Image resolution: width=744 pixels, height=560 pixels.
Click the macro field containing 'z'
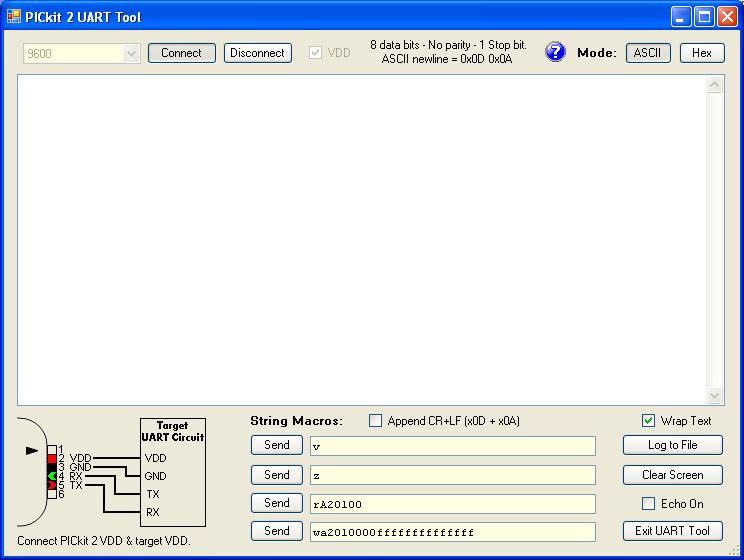coord(453,475)
